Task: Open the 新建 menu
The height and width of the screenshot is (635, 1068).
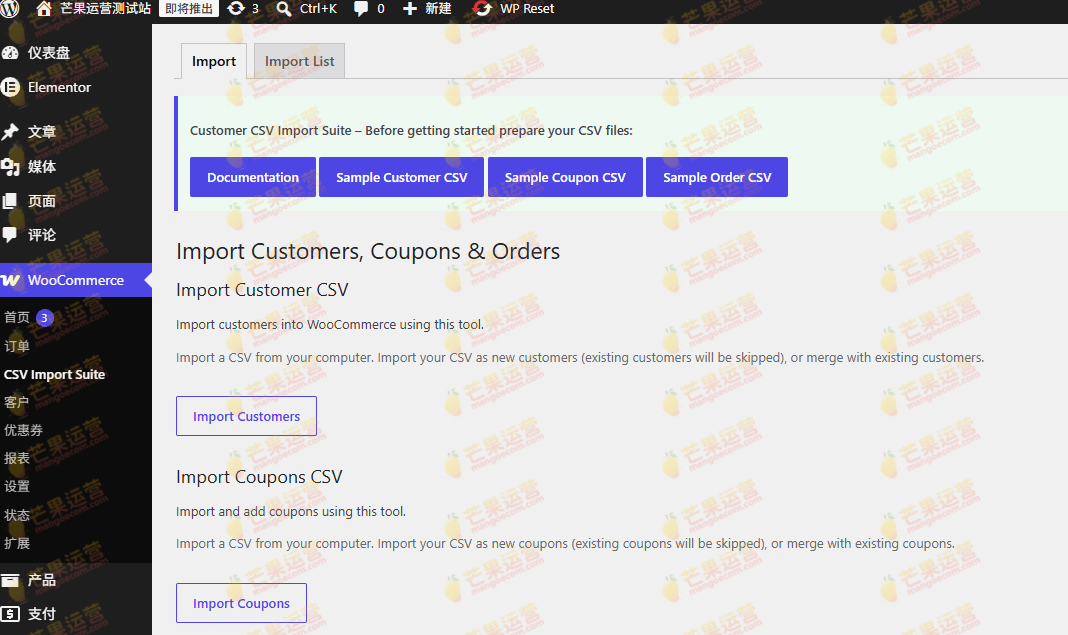Action: pyautogui.click(x=438, y=8)
